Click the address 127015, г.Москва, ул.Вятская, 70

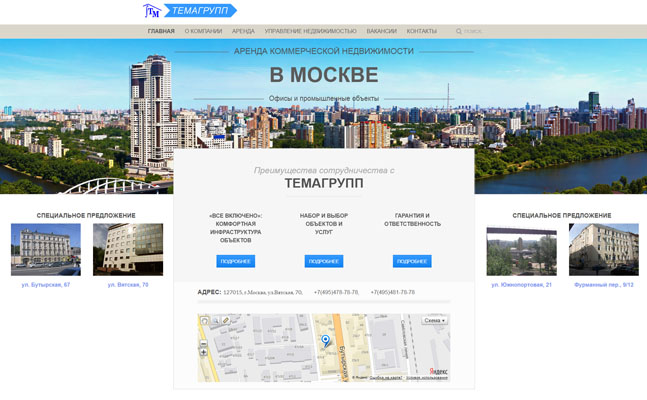[x=263, y=292]
